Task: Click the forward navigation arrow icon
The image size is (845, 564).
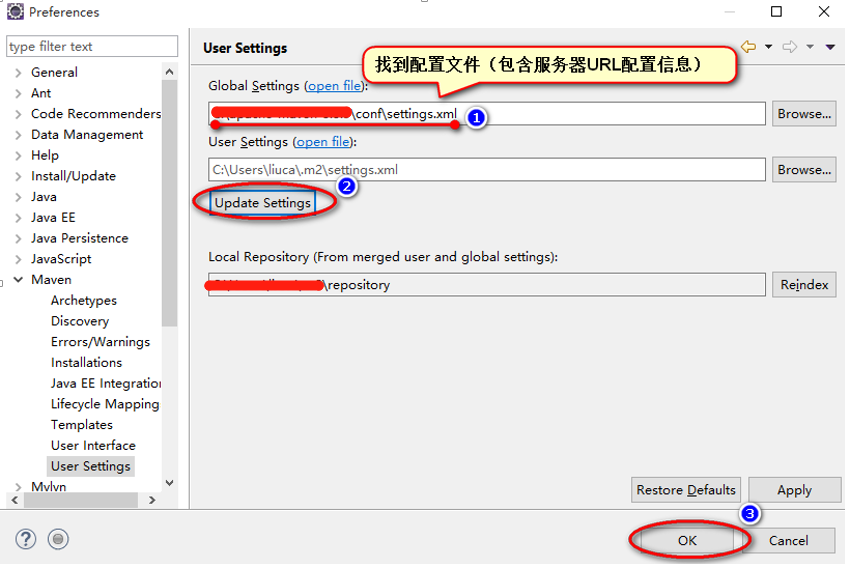Action: [x=789, y=47]
